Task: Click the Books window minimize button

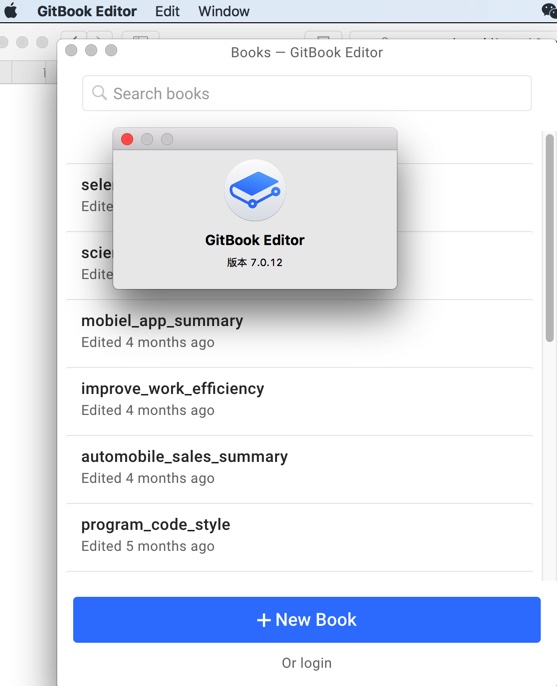Action: tap(91, 50)
